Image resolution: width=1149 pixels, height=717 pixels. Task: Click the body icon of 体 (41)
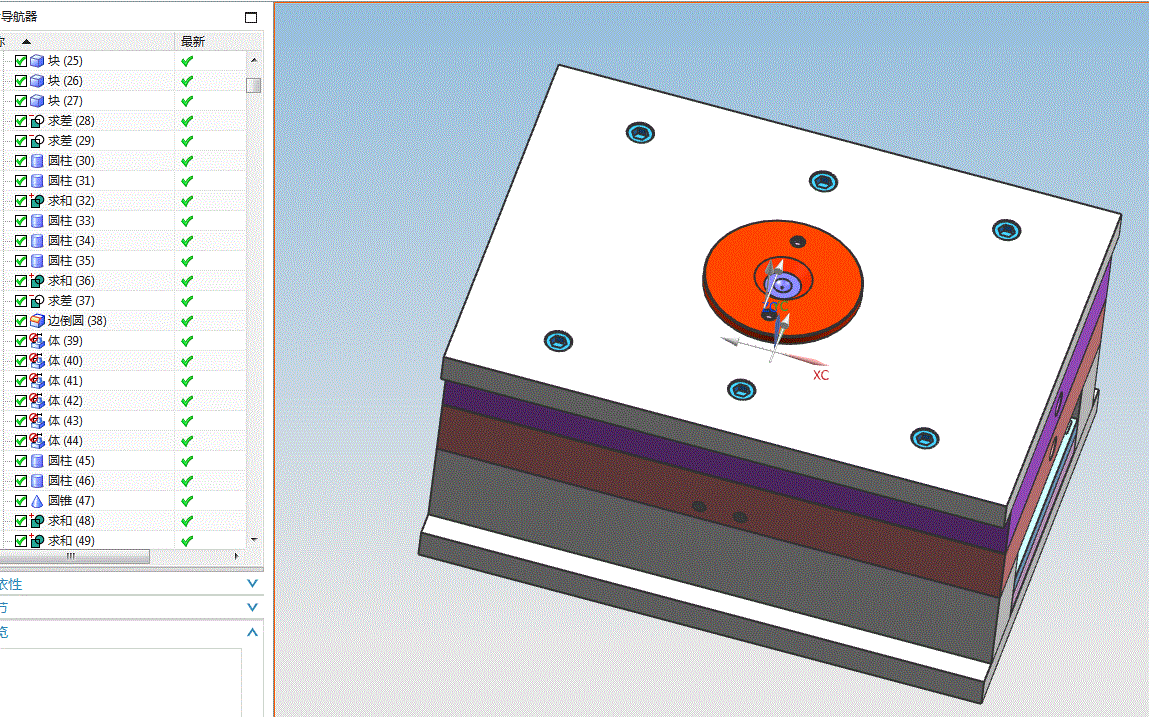coord(37,380)
